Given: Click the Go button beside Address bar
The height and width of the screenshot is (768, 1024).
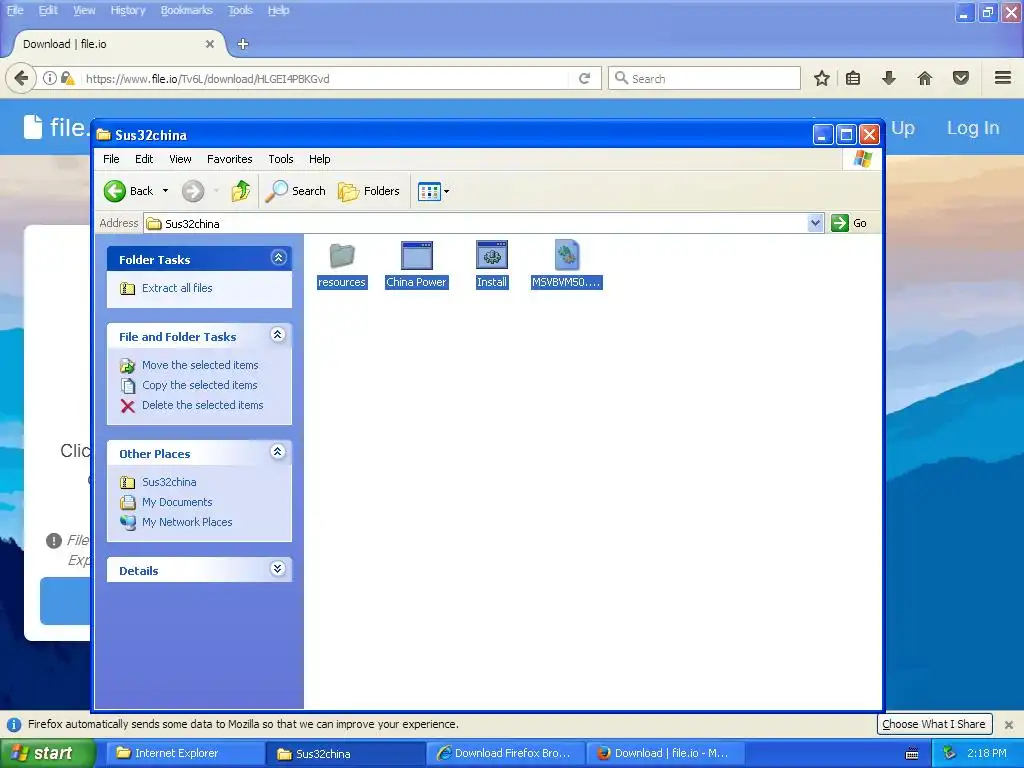Looking at the screenshot, I should click(849, 223).
